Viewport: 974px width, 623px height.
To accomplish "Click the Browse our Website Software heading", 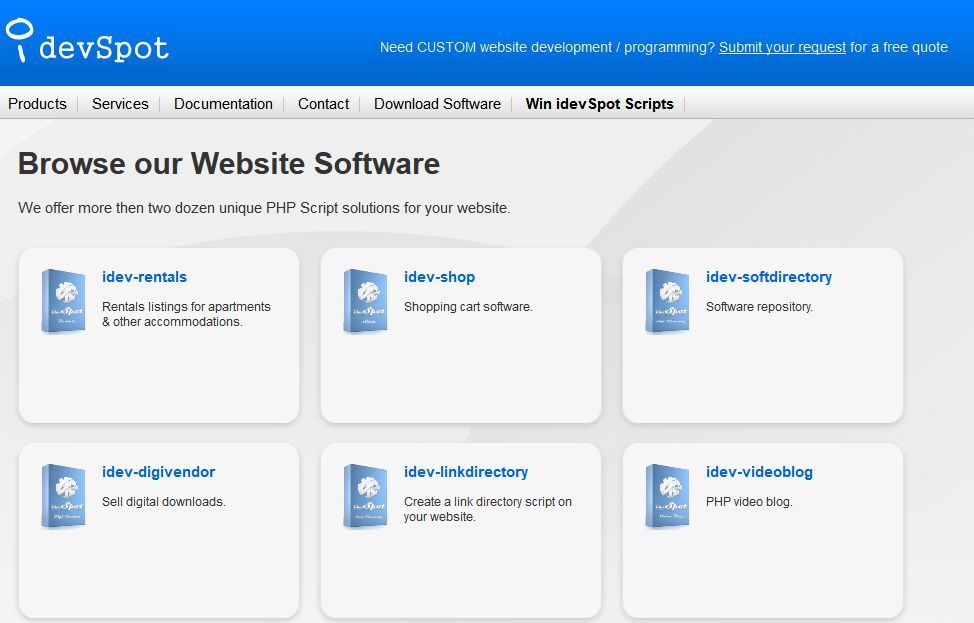I will click(229, 164).
